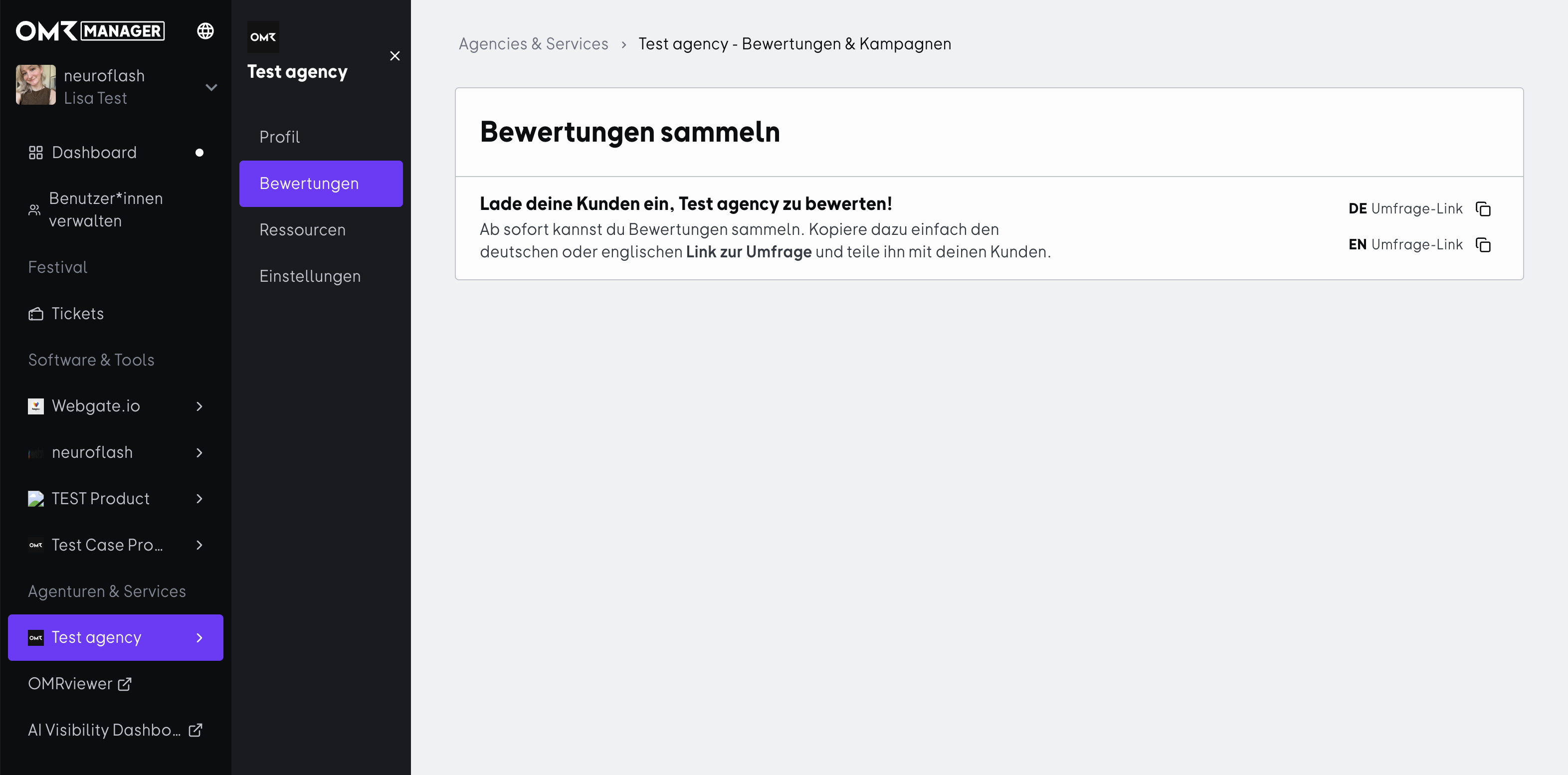Image resolution: width=1568 pixels, height=775 pixels.
Task: Click the OMR logo above Test agency
Action: 263,36
